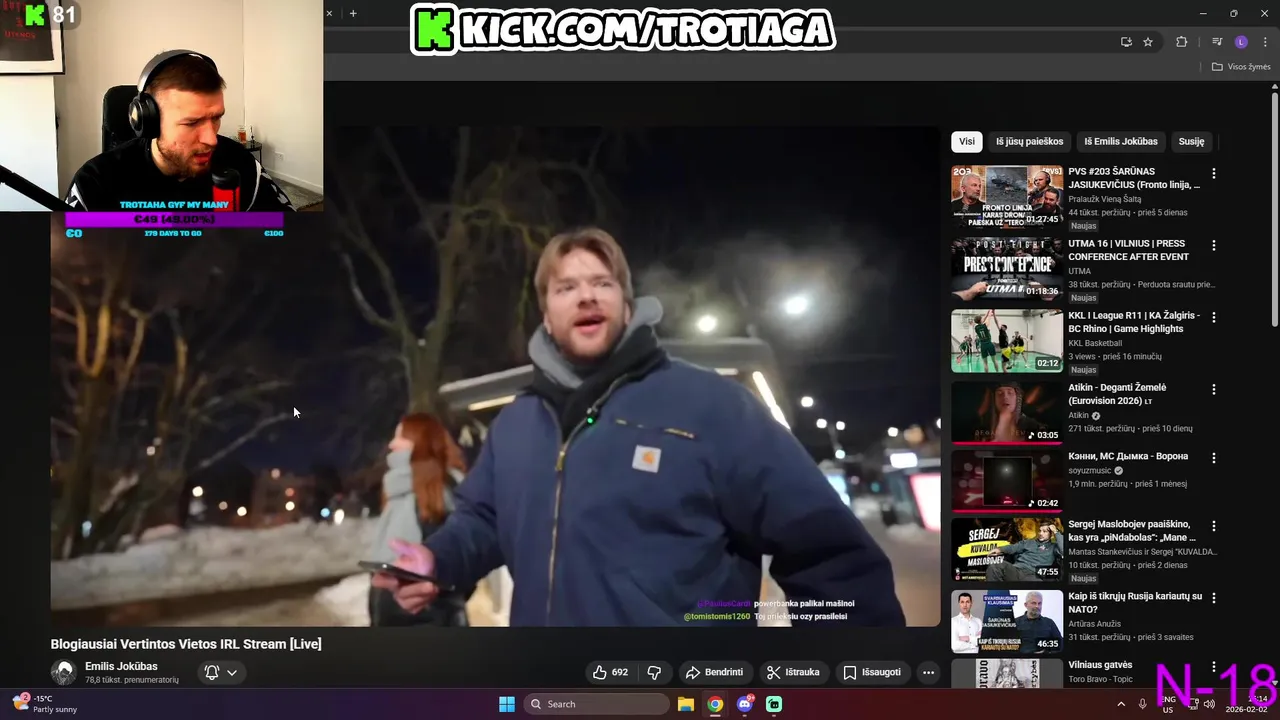Screen dimensions: 1280x720
Task: Open options menu for Kaip iš tikrųjų Rusija
Action: click(x=1214, y=597)
